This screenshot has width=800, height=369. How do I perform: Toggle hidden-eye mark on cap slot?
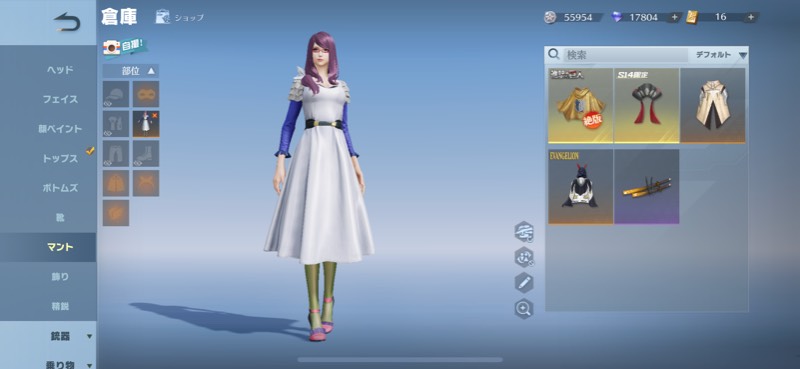click(x=108, y=104)
